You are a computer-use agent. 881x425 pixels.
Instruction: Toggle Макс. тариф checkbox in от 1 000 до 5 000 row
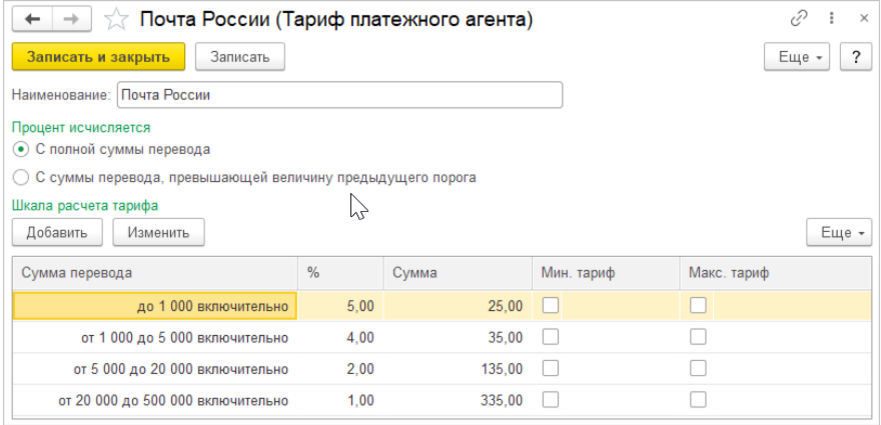pos(698,337)
